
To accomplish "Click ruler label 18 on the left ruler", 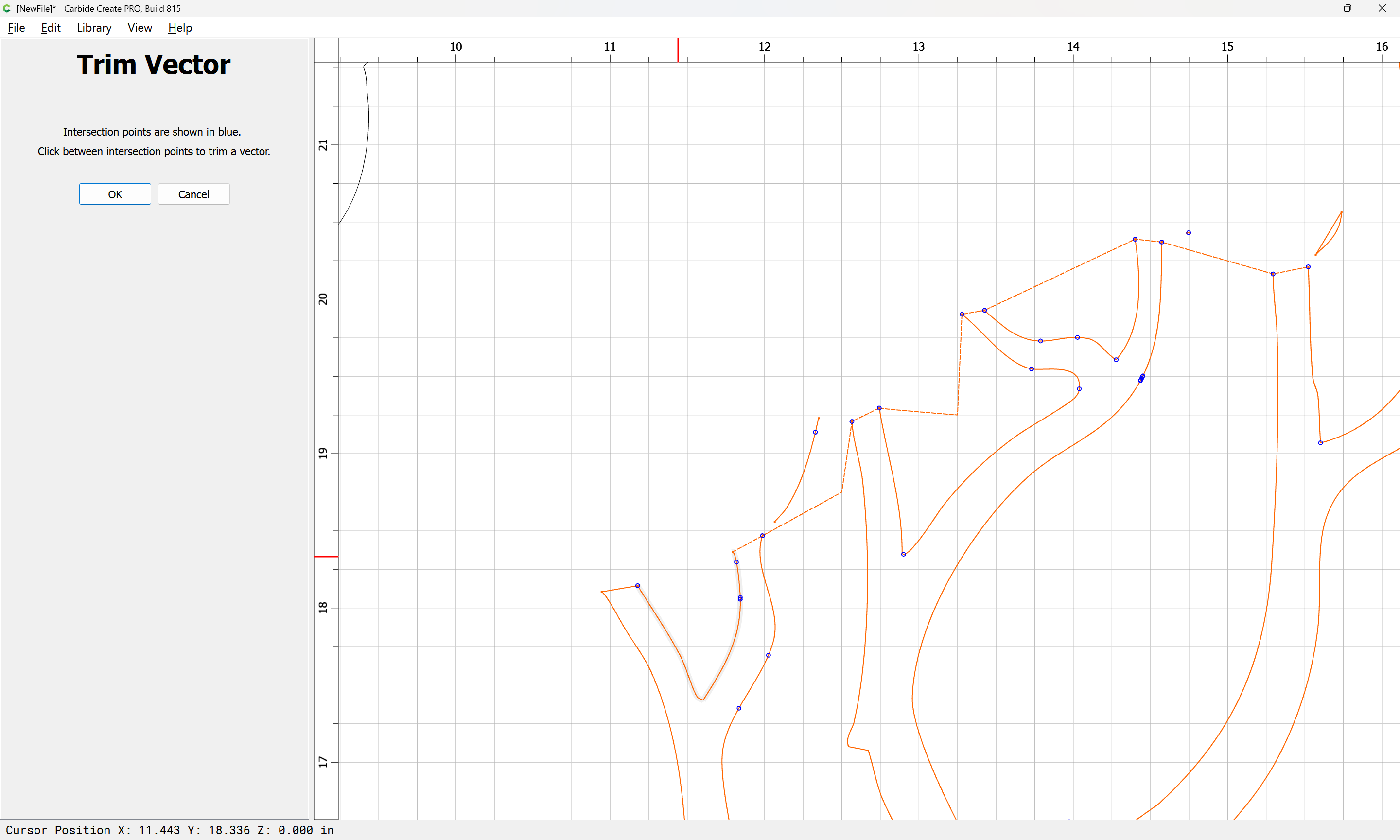I will pos(323,607).
